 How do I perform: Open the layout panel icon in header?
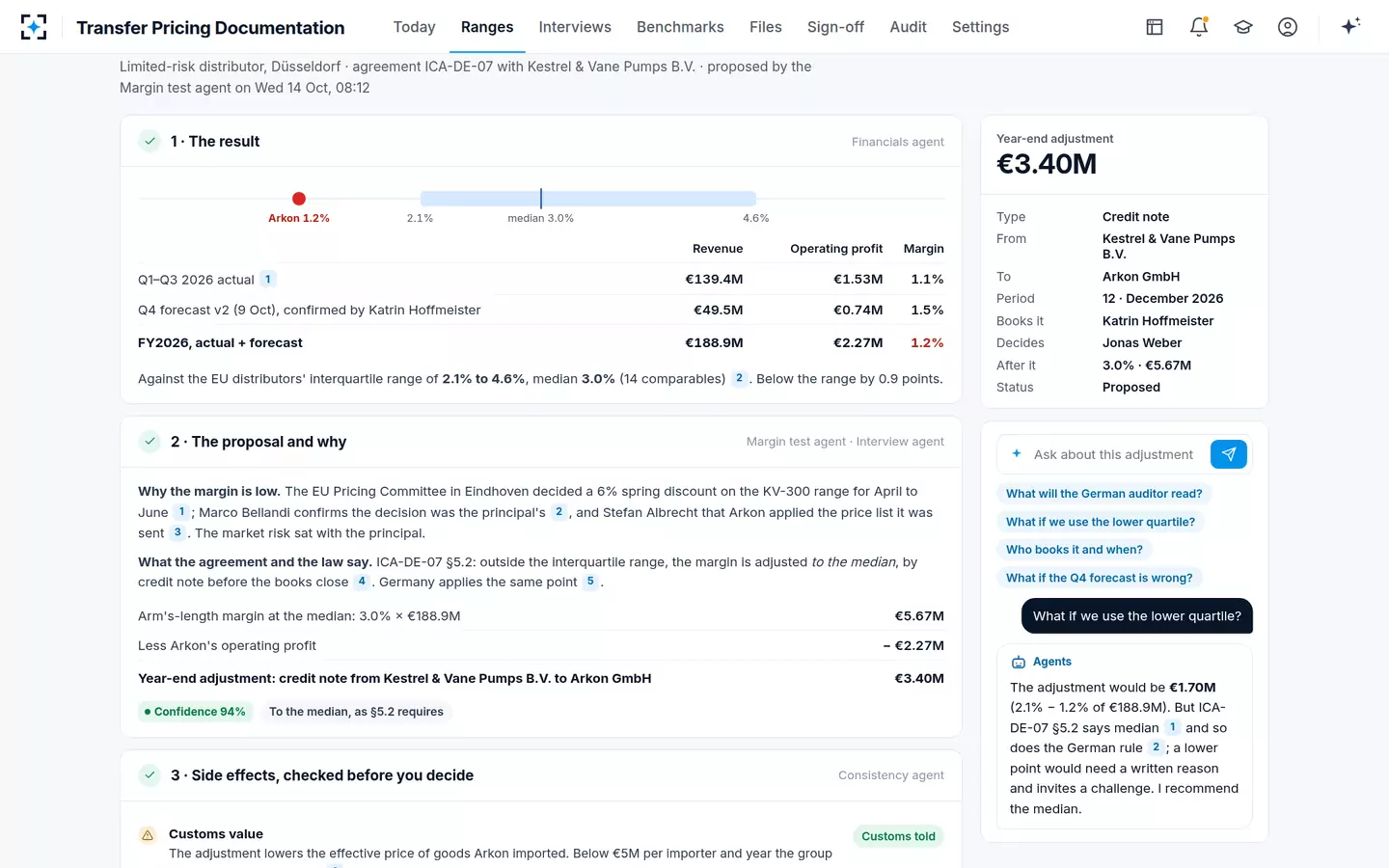click(1155, 27)
